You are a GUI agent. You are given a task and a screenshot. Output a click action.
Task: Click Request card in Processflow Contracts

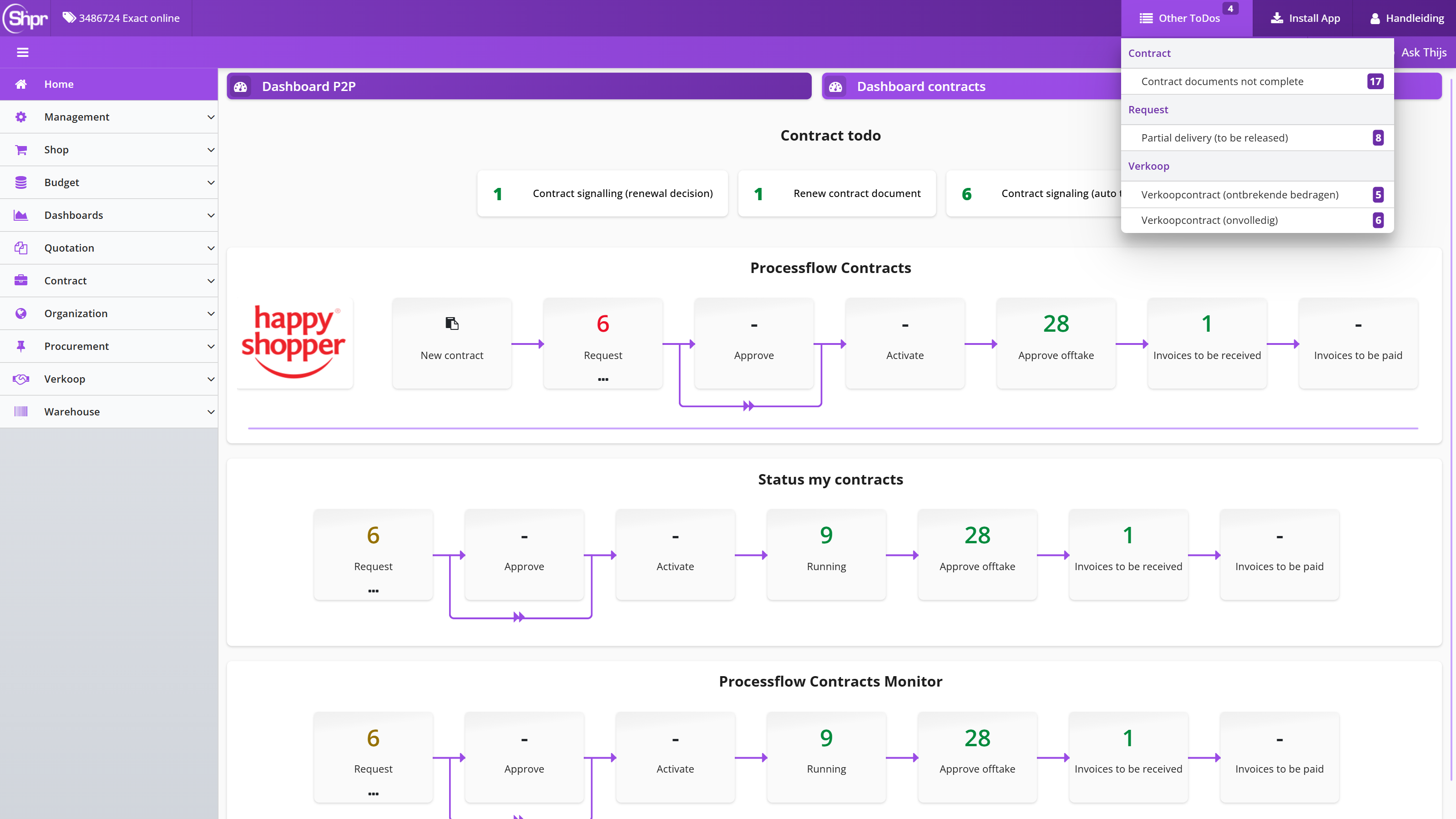pos(603,343)
